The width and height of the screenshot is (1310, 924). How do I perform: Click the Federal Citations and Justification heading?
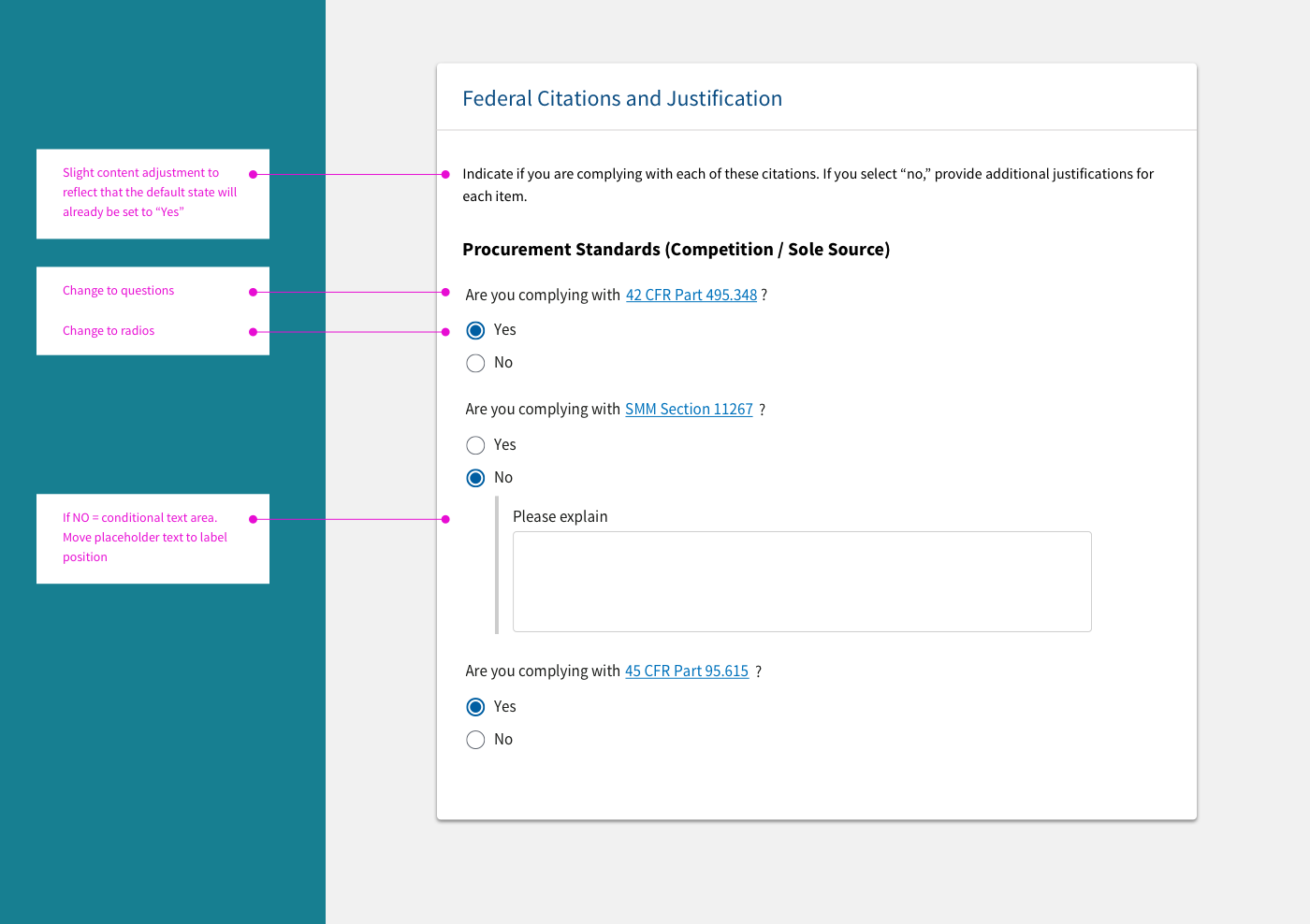pyautogui.click(x=622, y=98)
